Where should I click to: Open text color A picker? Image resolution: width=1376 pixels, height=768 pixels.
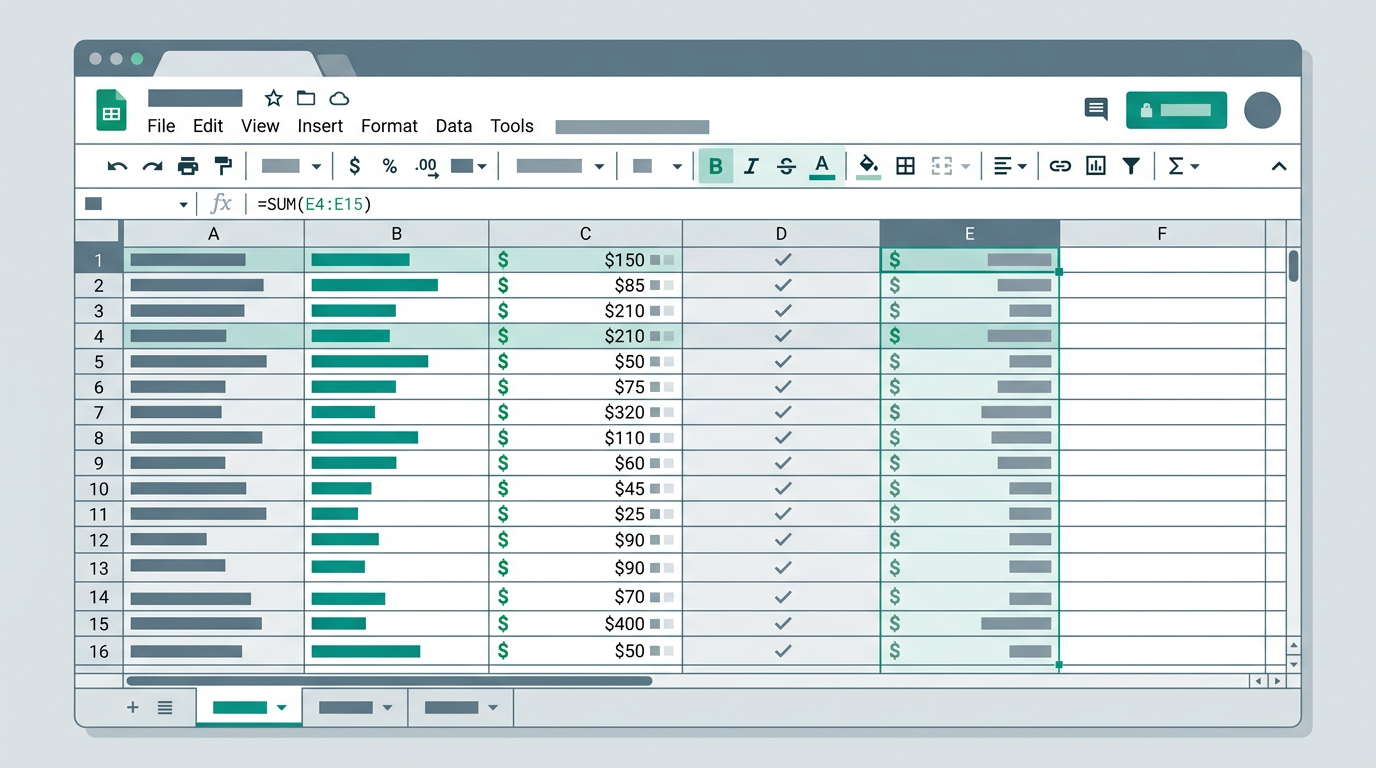pyautogui.click(x=822, y=166)
